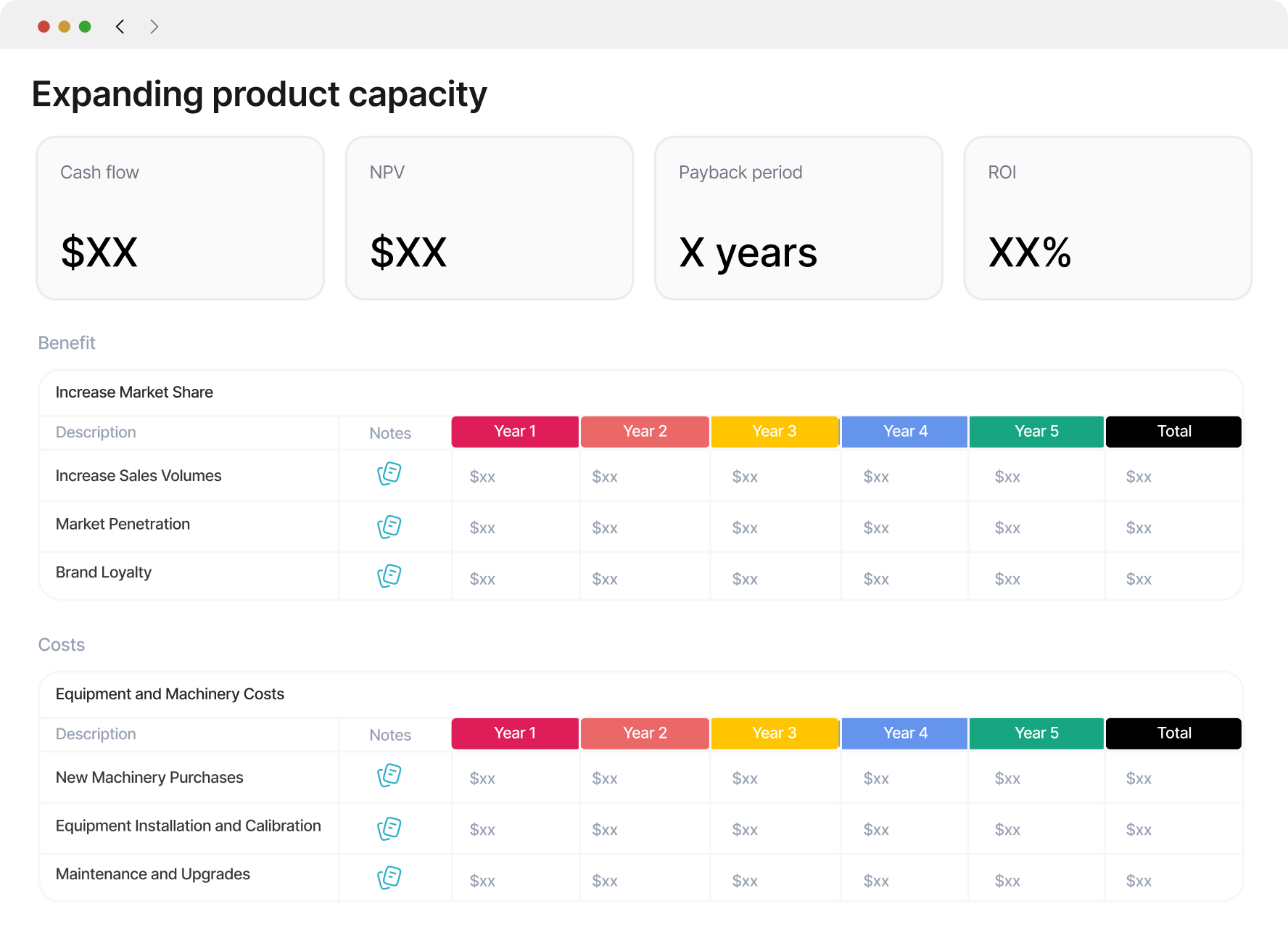Select the ROI percentage card
Screen dimensions: 1288x946
(x=1107, y=218)
